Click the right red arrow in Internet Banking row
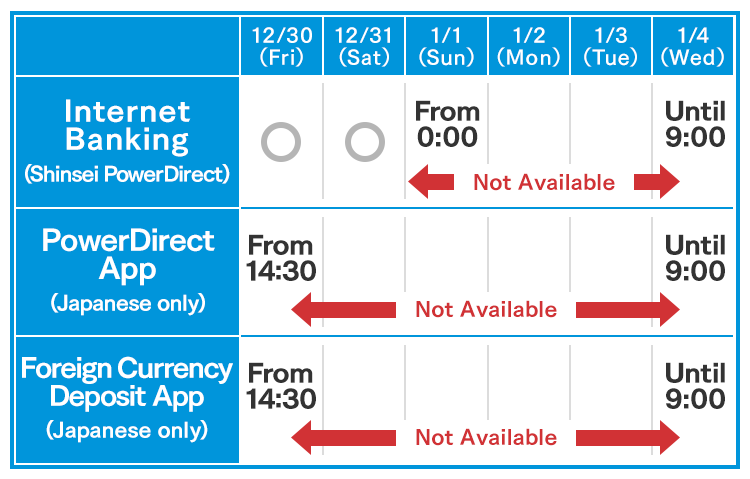Viewport: 750px width, 479px height. pos(656,182)
